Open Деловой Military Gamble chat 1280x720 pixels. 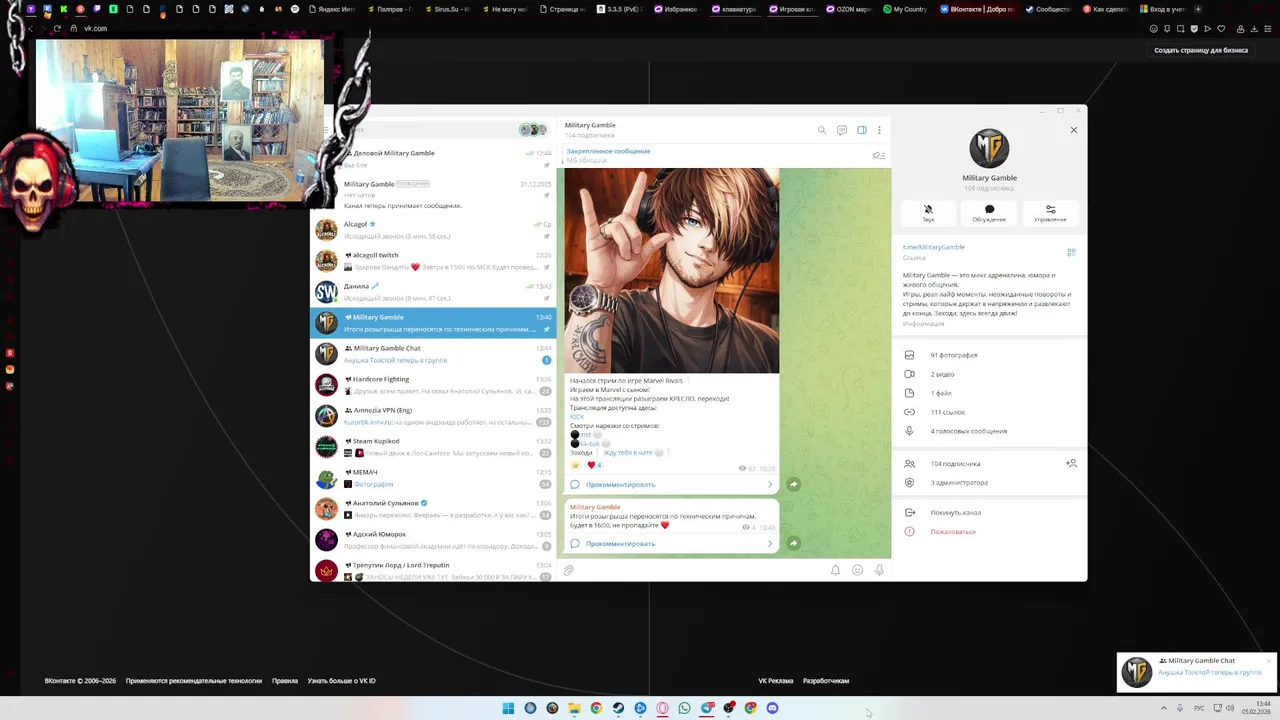(x=434, y=158)
